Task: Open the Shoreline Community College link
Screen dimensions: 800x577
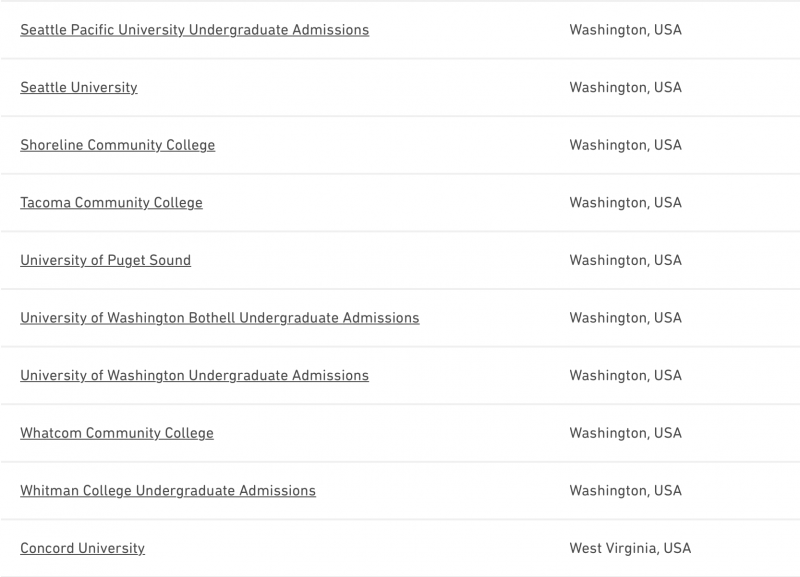Action: tap(117, 145)
